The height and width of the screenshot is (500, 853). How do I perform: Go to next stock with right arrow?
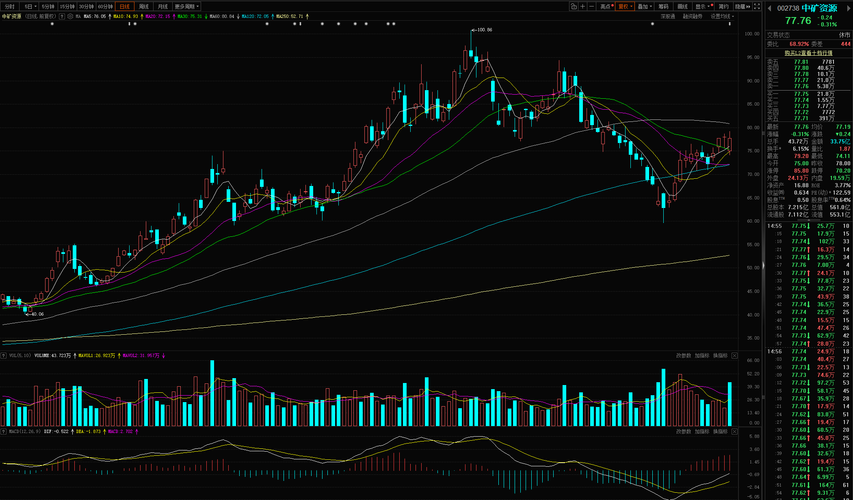[848, 8]
